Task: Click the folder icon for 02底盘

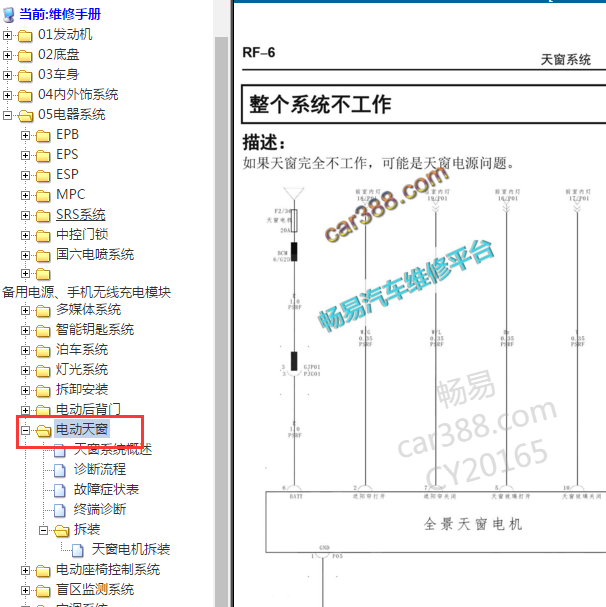Action: 25,56
